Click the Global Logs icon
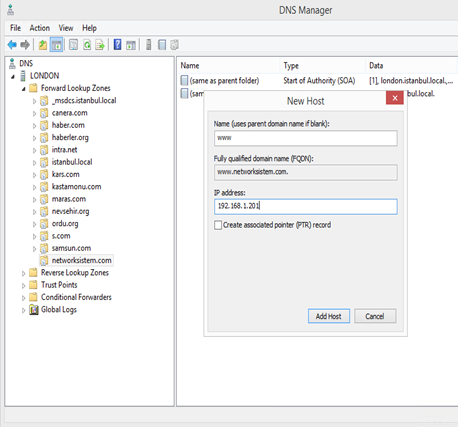This screenshot has width=458, height=427. (34, 310)
